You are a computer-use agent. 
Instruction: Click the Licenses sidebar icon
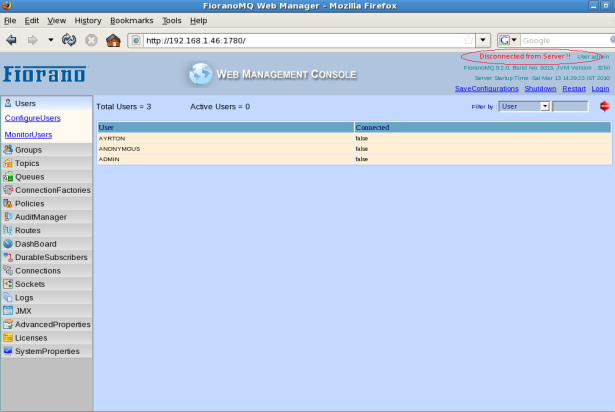pyautogui.click(x=8, y=337)
